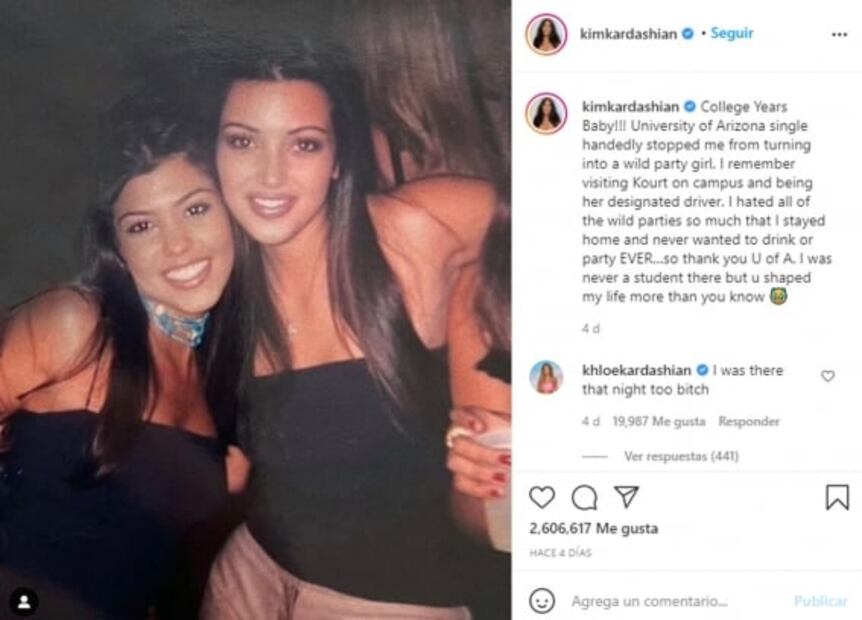Open khloekardashian username link

(x=637, y=370)
